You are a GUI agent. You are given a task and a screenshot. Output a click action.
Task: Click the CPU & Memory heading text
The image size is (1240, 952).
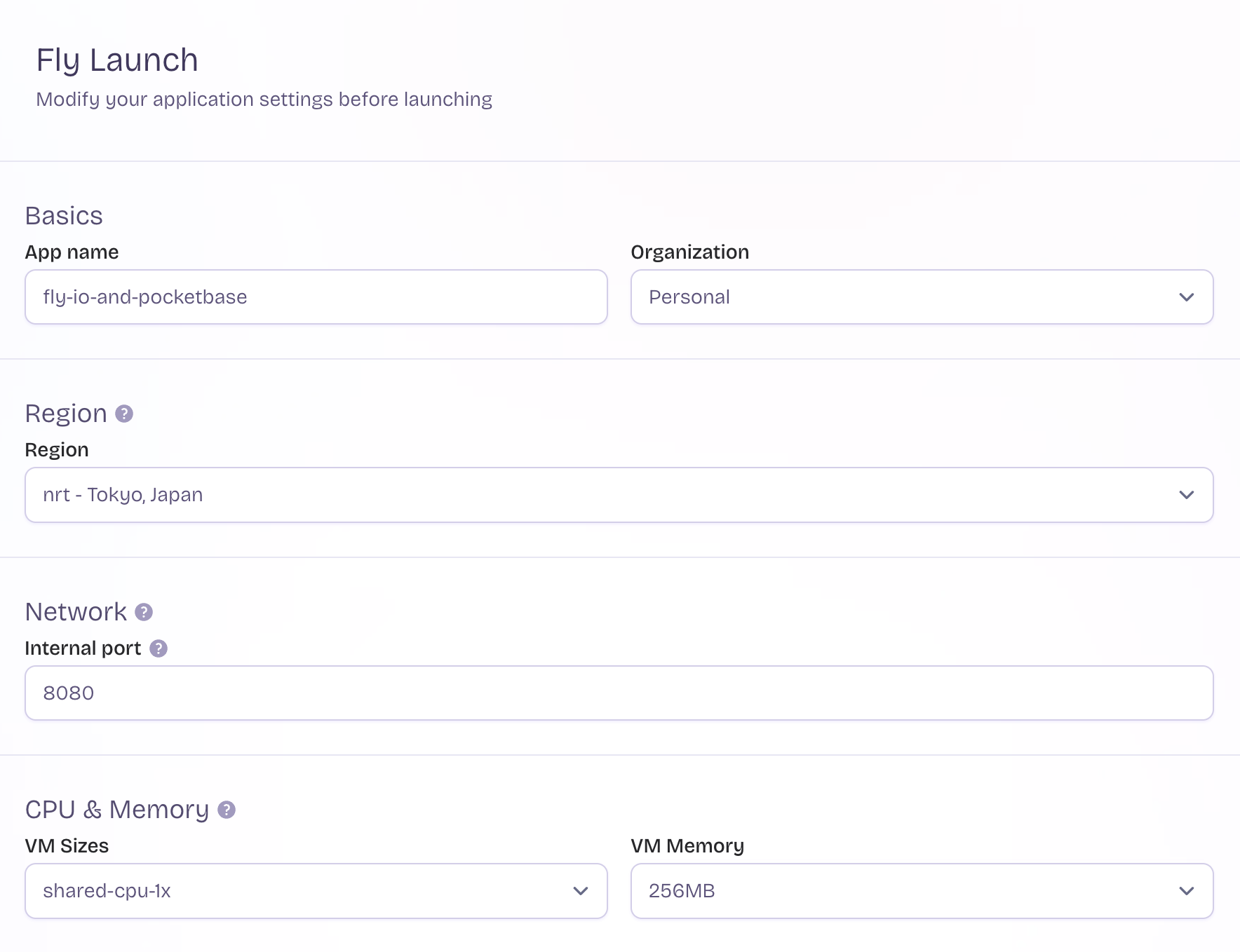coord(117,810)
